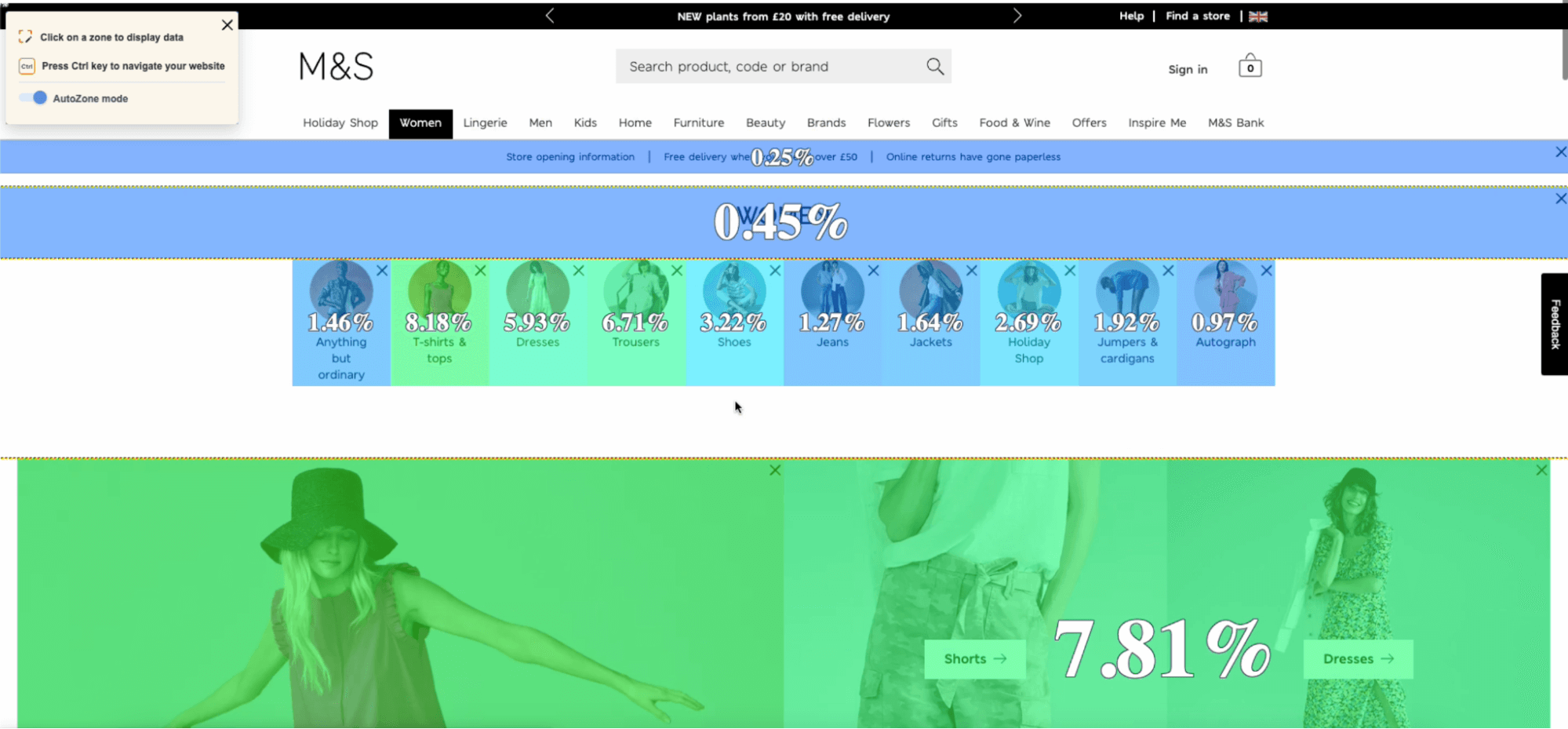Viewport: 1568px width, 729px height.
Task: Click the right arrow on the top banner
Action: coord(1017,15)
